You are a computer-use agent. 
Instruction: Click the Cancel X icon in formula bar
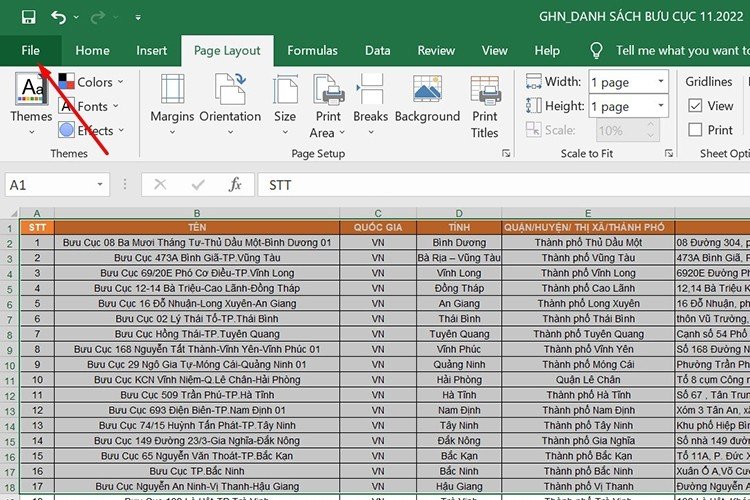point(160,185)
